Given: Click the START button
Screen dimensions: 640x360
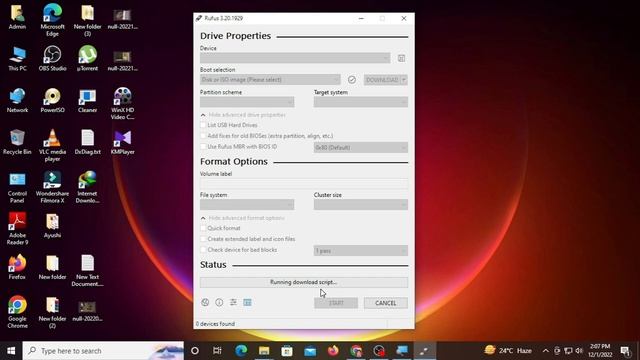Looking at the screenshot, I should coord(336,303).
